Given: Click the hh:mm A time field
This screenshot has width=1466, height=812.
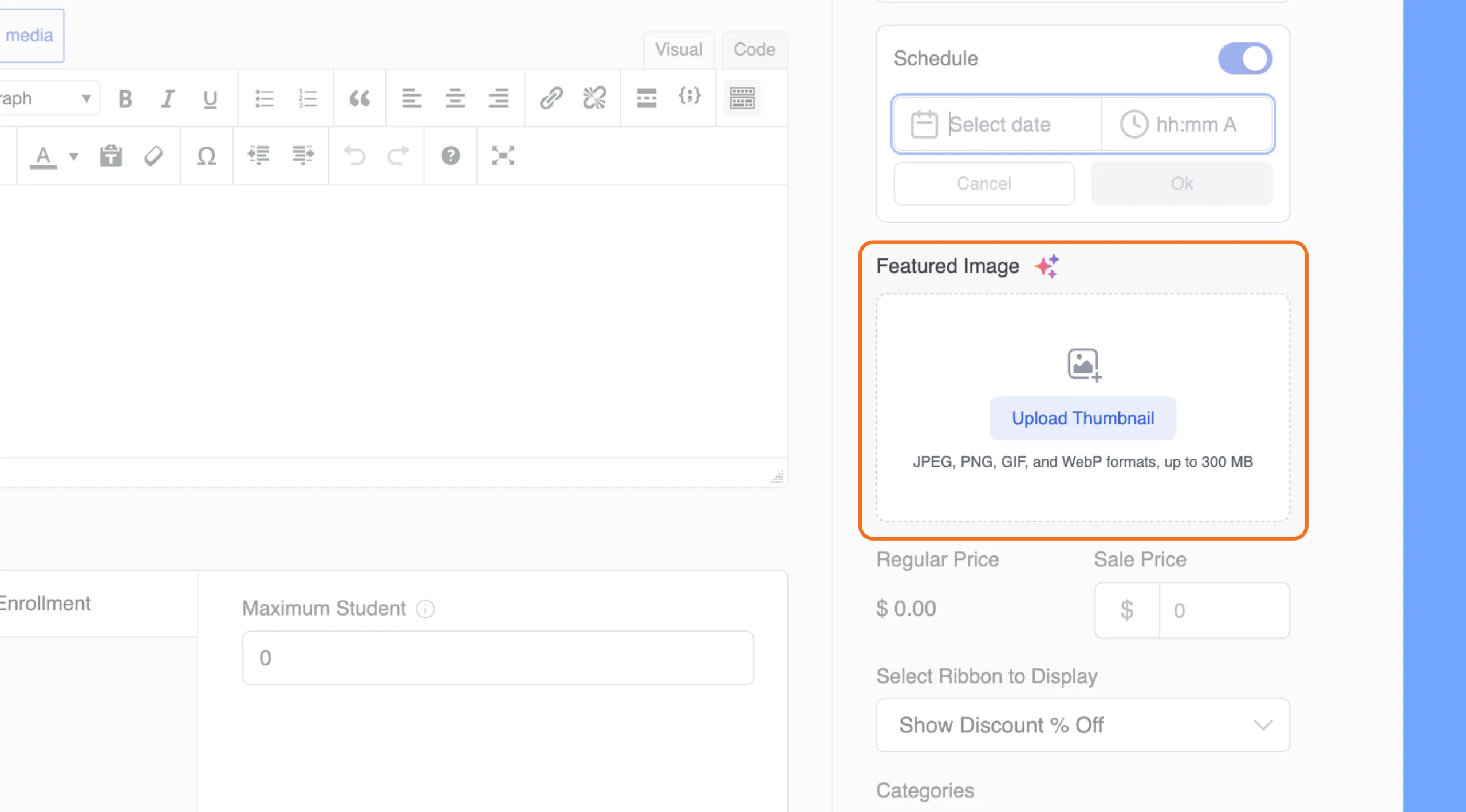Looking at the screenshot, I should point(1187,124).
